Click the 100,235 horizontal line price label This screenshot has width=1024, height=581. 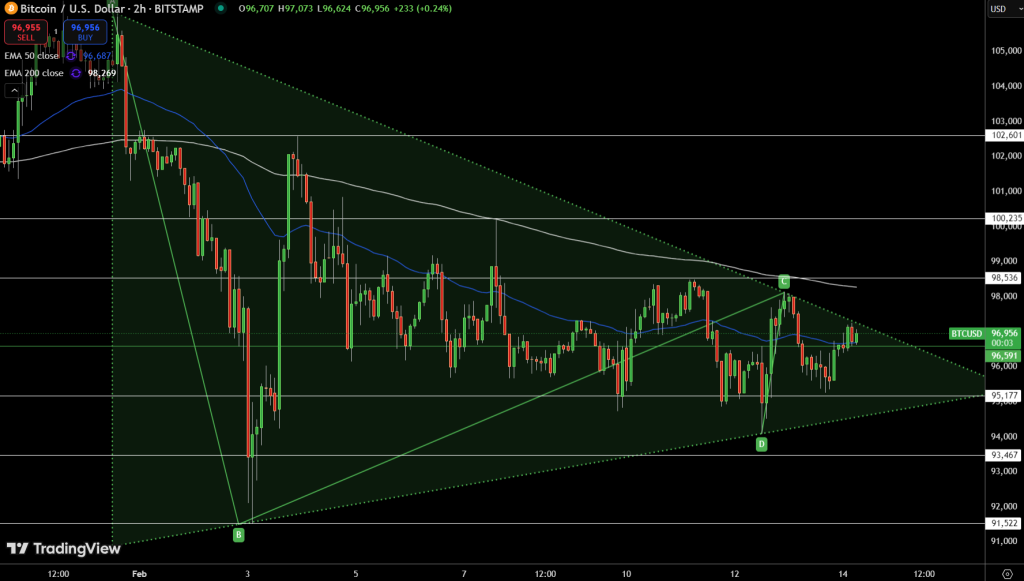tap(1004, 219)
